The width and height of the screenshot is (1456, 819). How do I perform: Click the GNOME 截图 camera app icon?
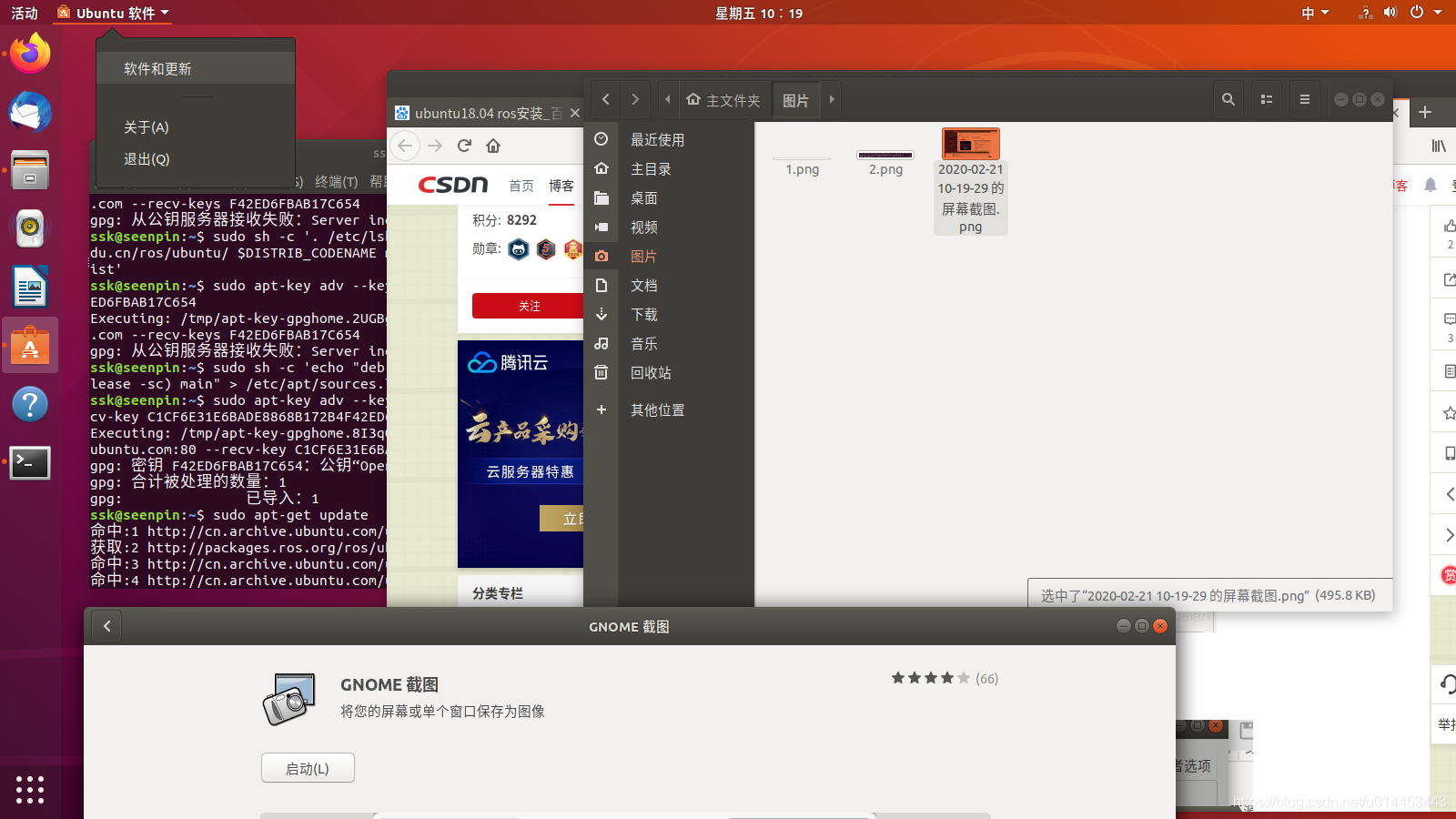289,699
